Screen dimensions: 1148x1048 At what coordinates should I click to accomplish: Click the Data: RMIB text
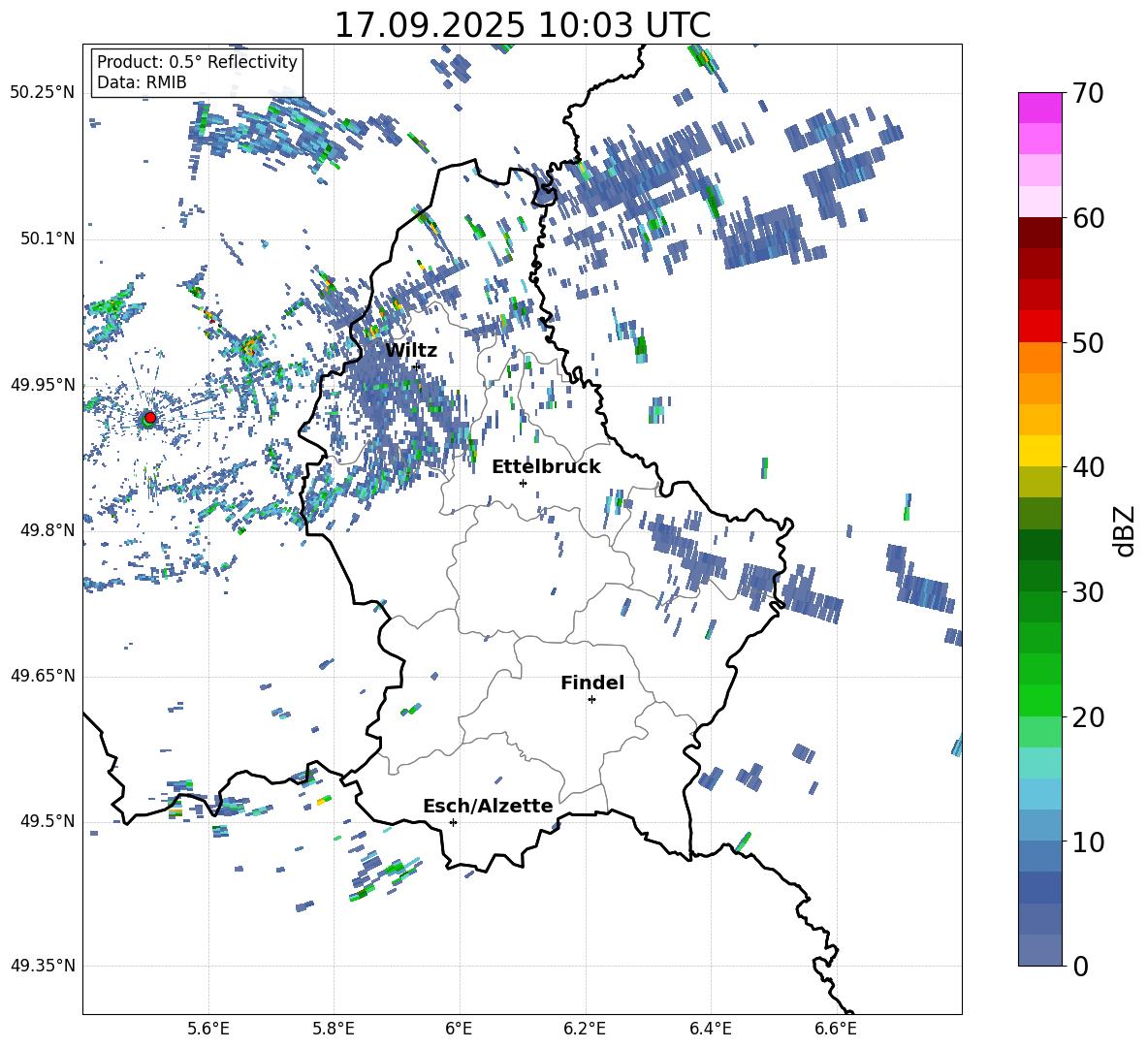[142, 82]
